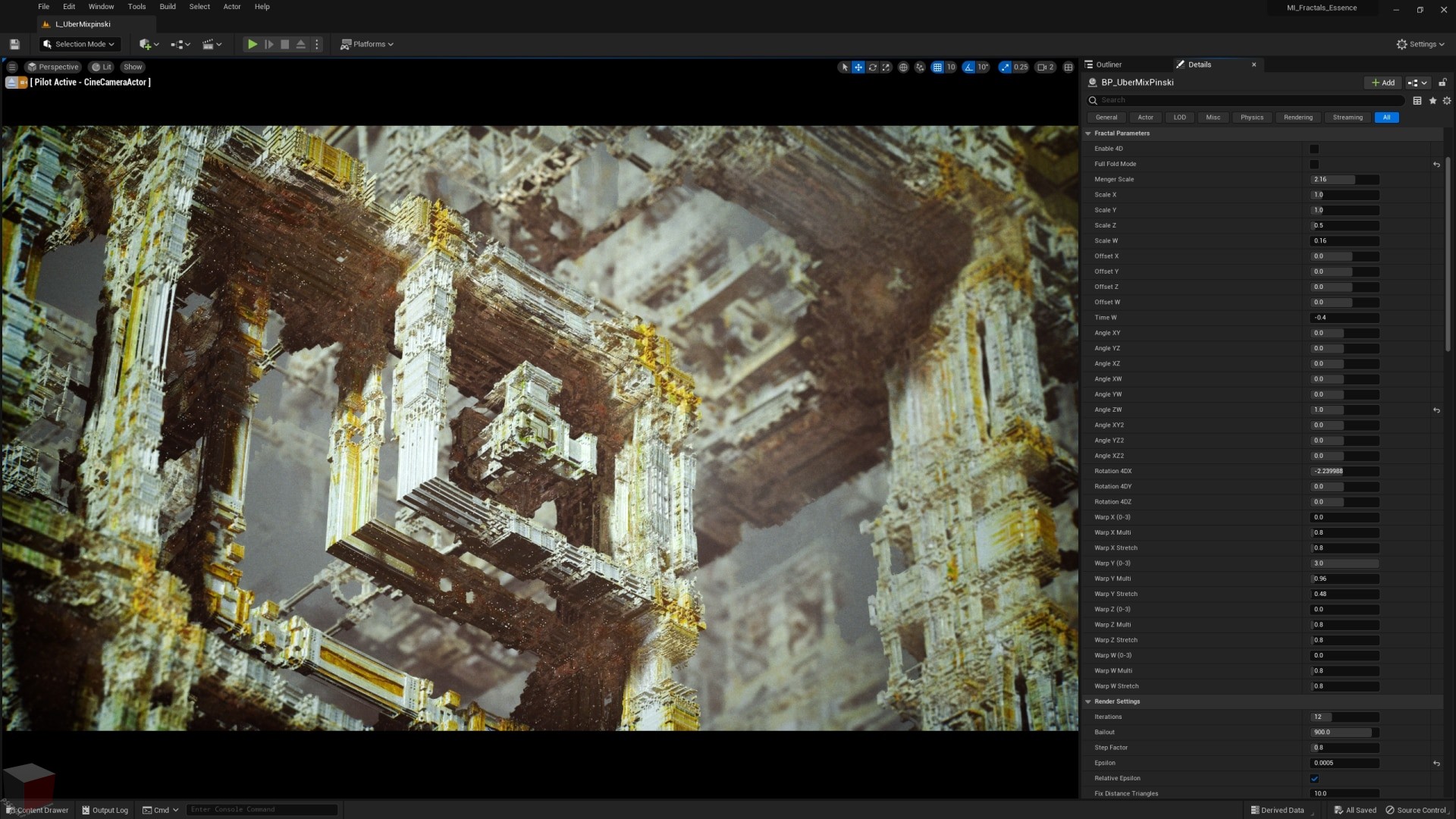Click the Eject from player button
Viewport: 1456px width, 819px height.
click(300, 44)
